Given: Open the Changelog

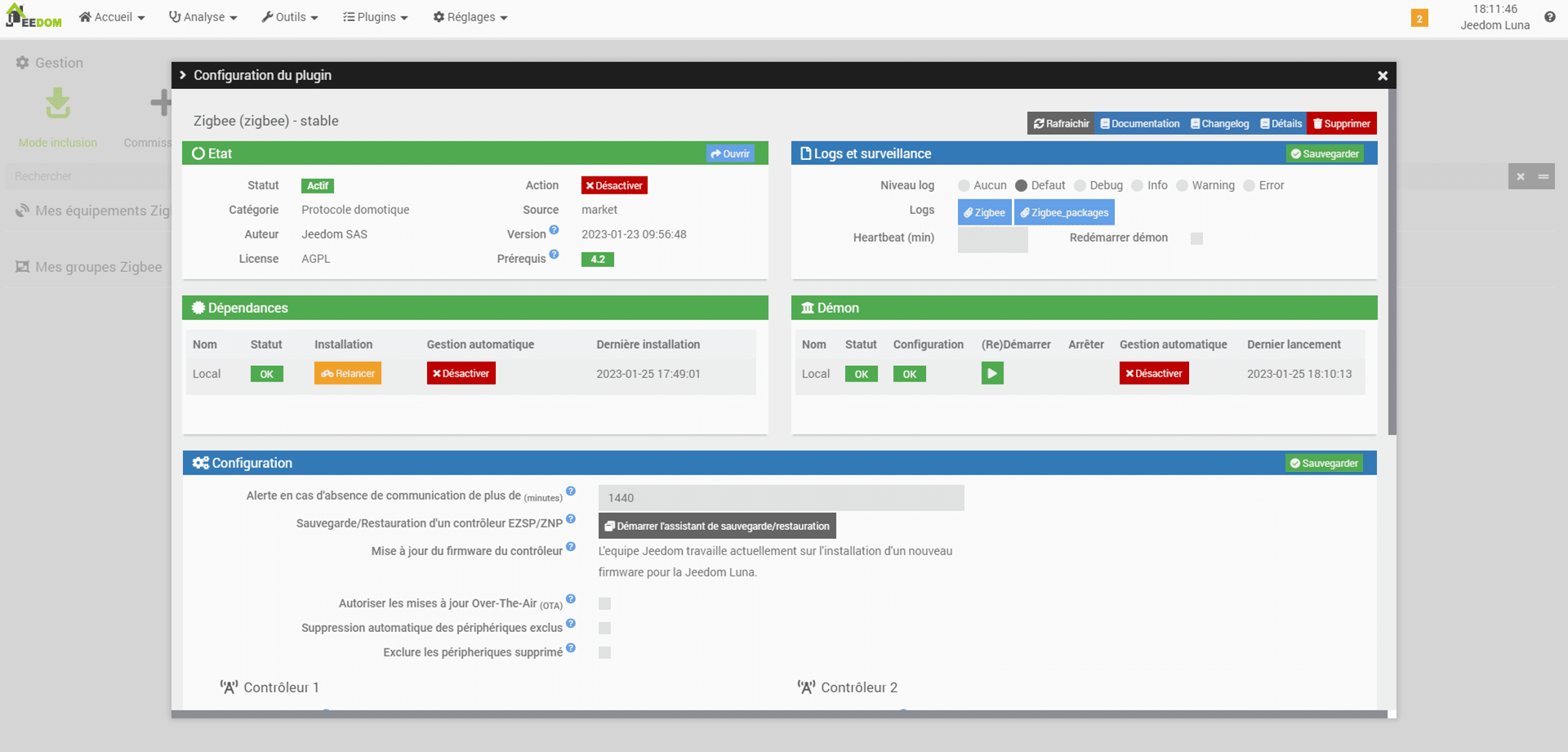Looking at the screenshot, I should (1219, 123).
